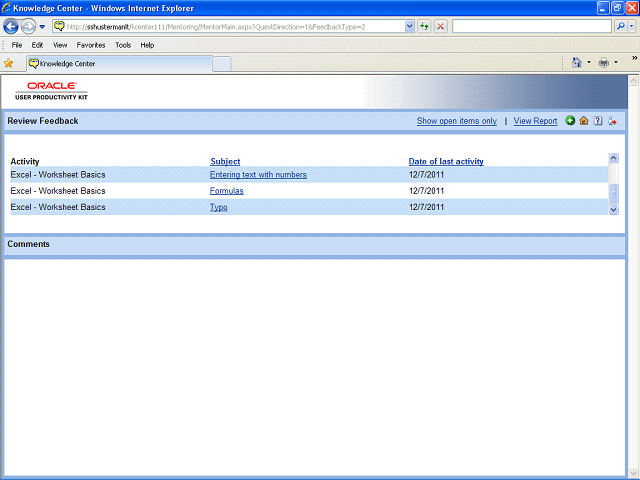Viewport: 640px width, 480px height.
Task: Expand the toolbar overflow chevron
Action: [634, 58]
